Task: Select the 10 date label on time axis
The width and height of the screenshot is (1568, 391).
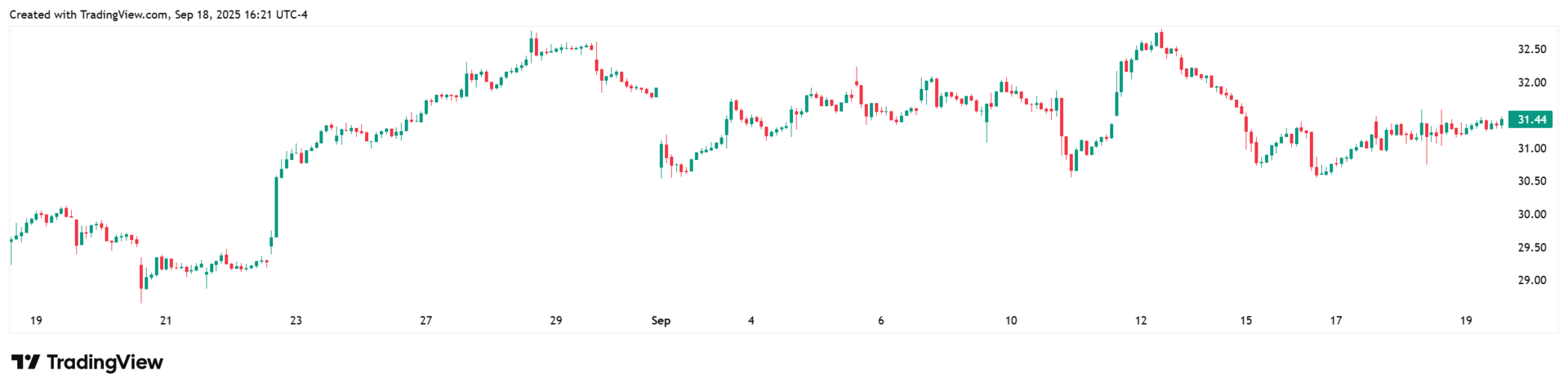Action: coord(1011,321)
